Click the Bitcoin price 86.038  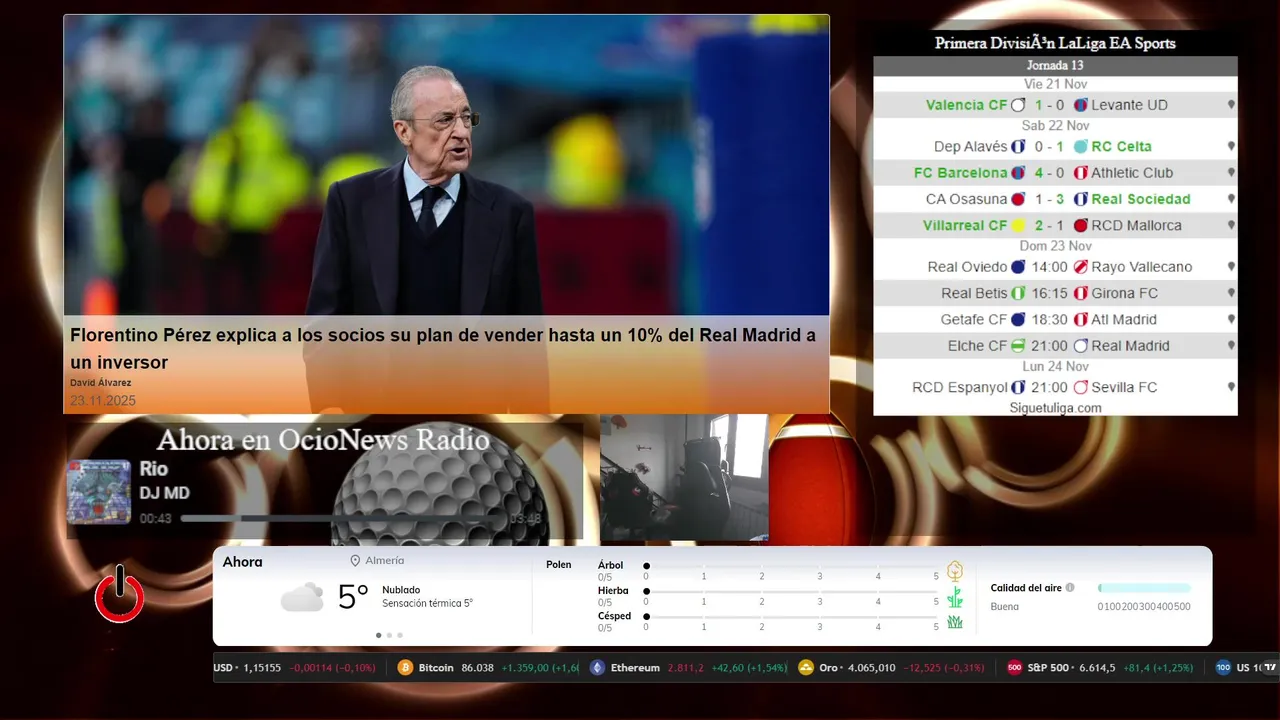tap(477, 668)
